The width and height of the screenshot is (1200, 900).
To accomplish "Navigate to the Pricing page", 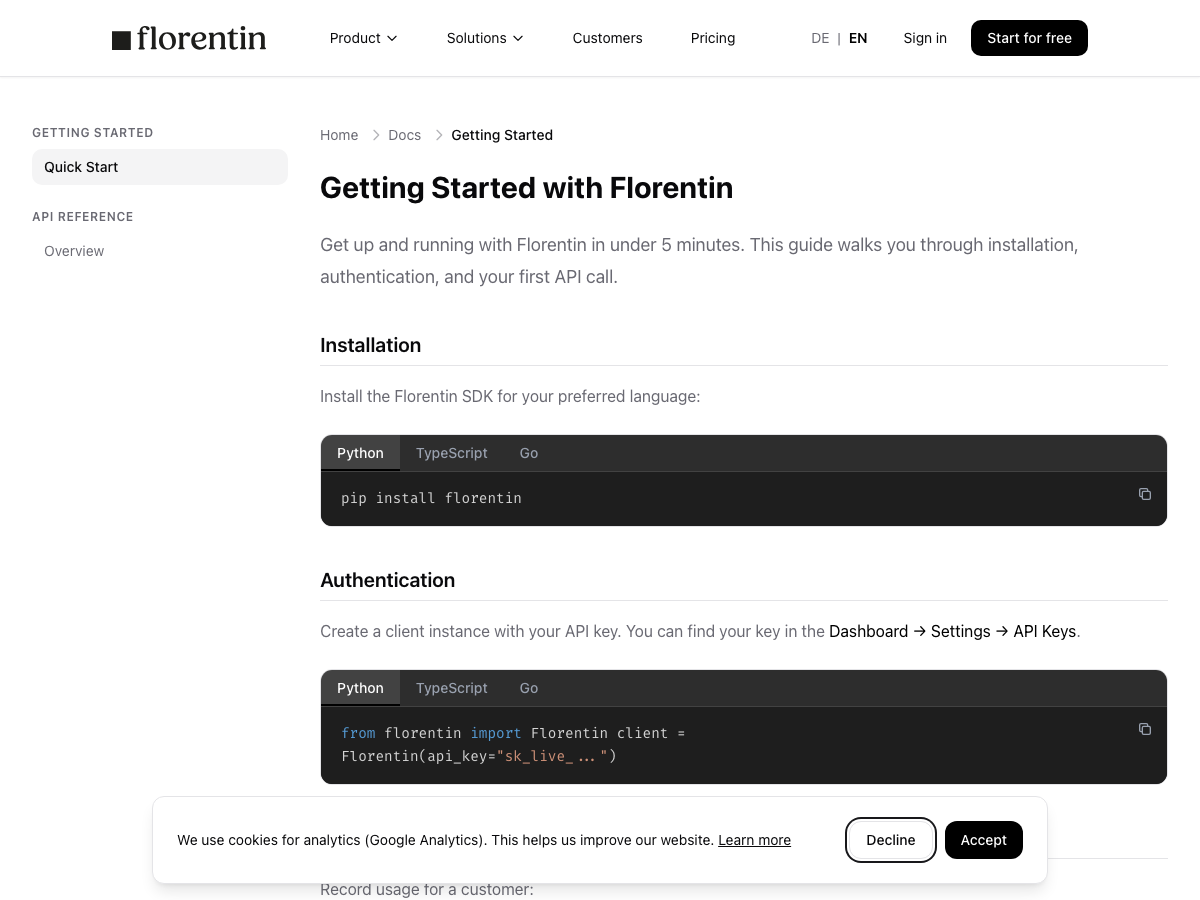I will [713, 38].
